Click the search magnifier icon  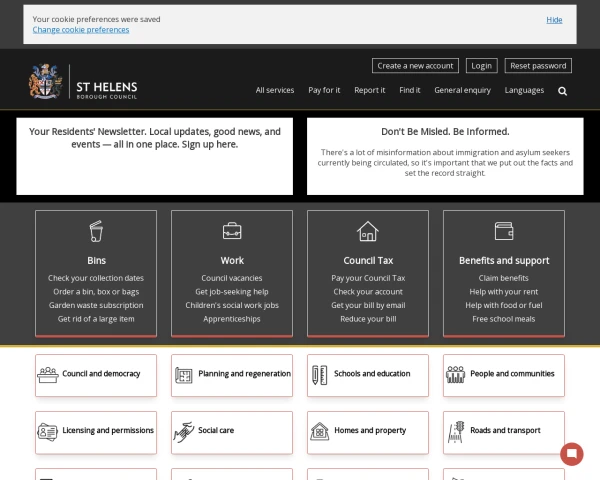[x=562, y=90]
